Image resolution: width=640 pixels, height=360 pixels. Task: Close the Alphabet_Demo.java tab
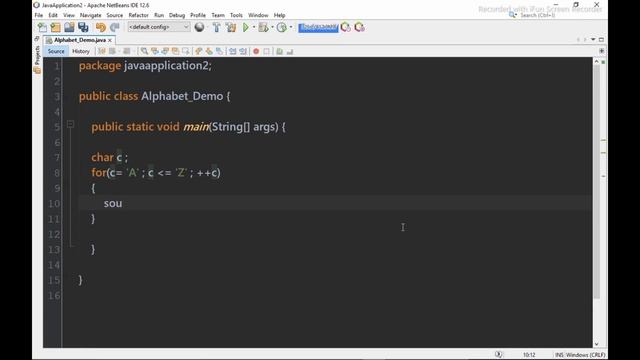tap(110, 40)
